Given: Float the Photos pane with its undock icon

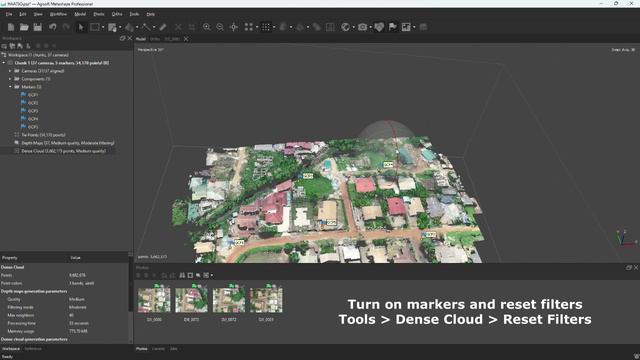Looking at the screenshot, I should (x=629, y=268).
